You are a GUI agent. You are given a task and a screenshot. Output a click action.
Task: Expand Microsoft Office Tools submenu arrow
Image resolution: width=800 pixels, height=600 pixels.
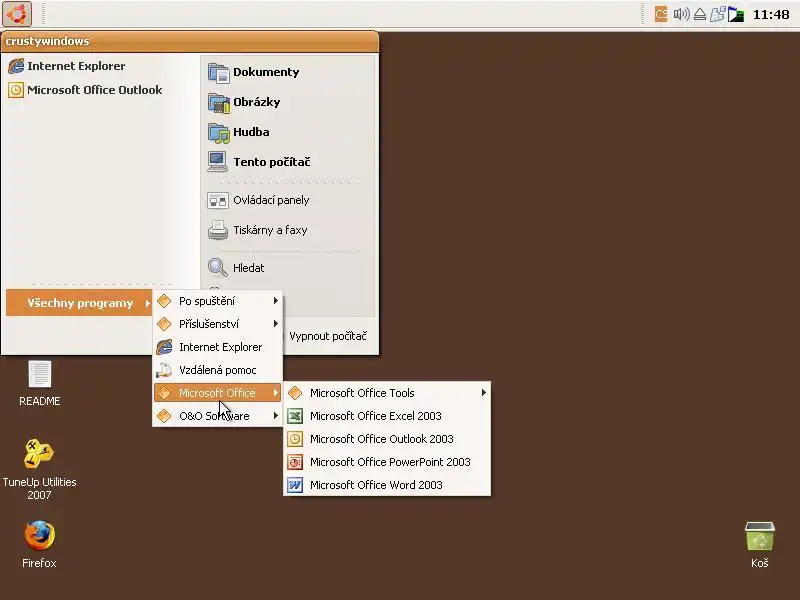coord(484,392)
